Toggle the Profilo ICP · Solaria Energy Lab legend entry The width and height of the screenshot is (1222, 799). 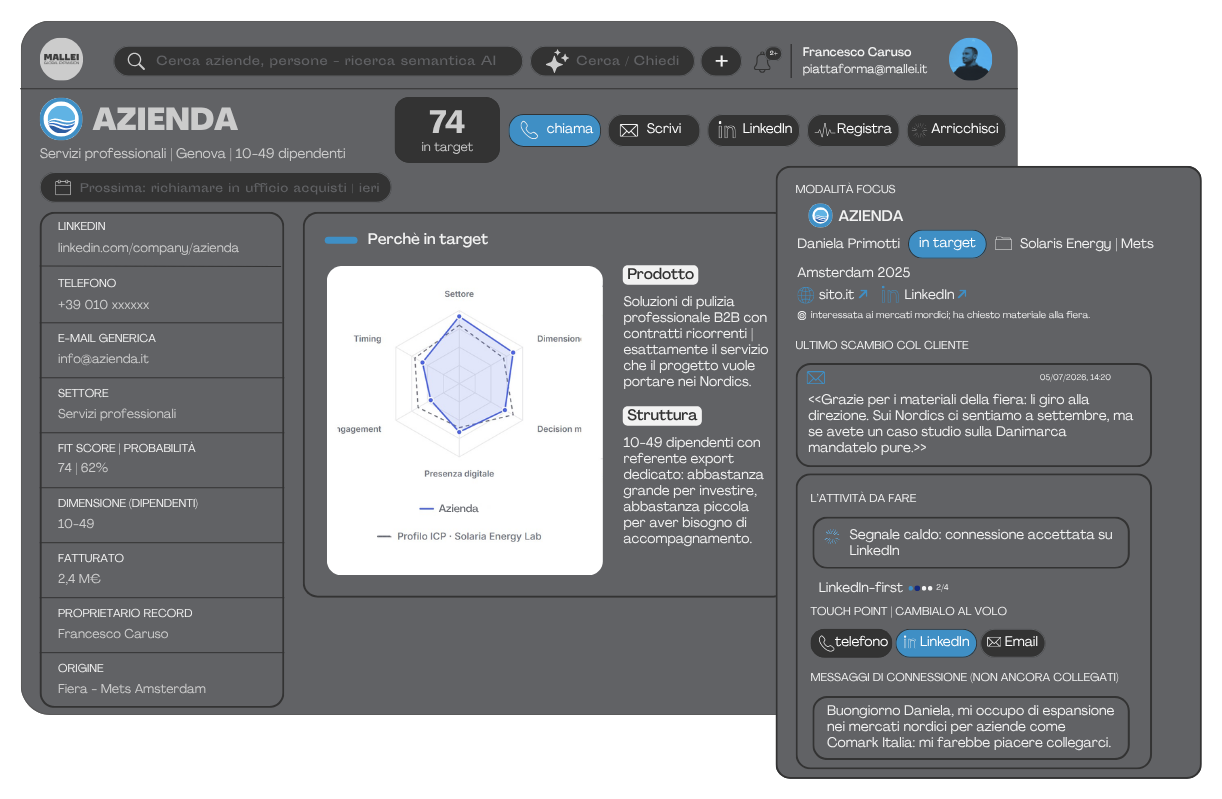click(x=460, y=536)
